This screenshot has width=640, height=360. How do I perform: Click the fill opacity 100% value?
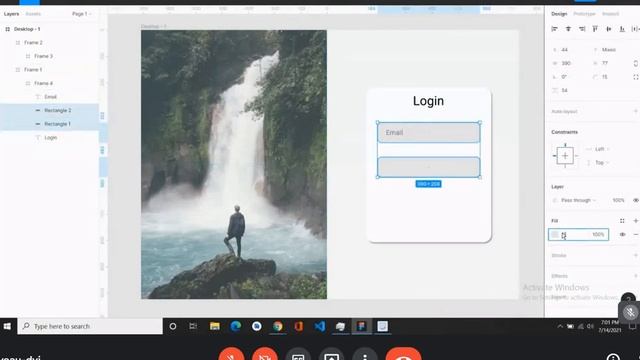tap(598, 235)
